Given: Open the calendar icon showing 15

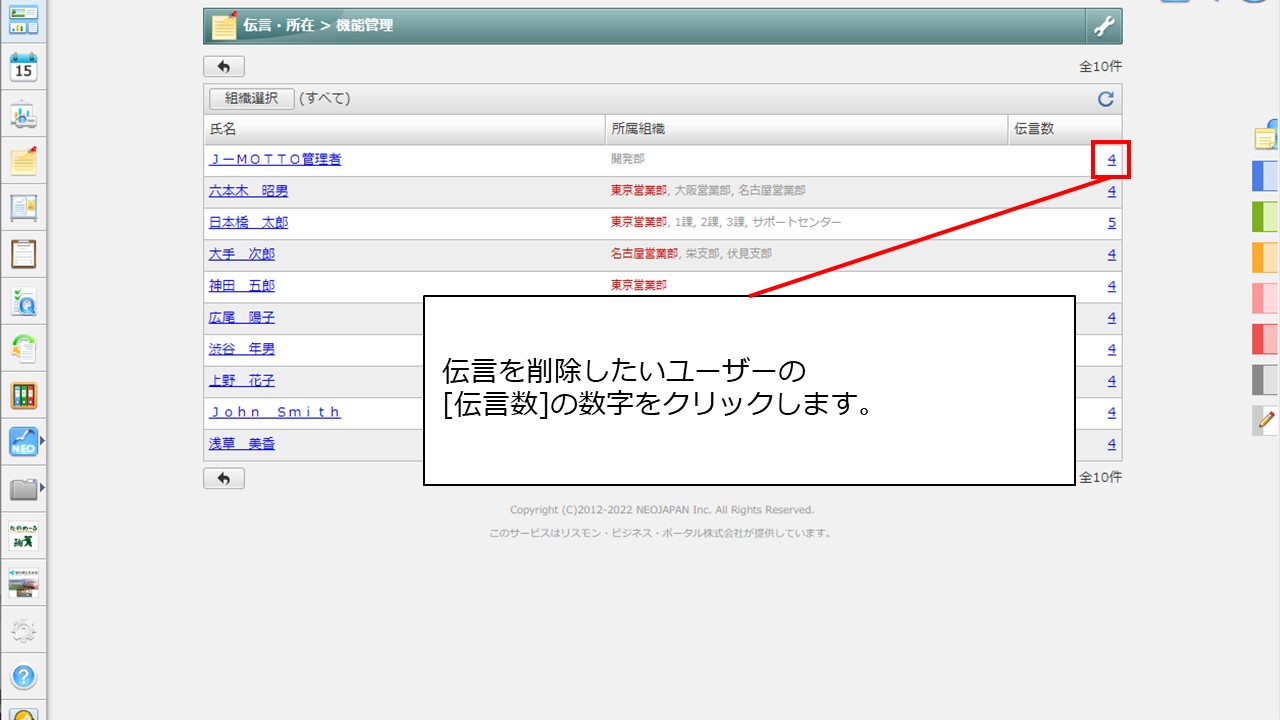Looking at the screenshot, I should pos(23,68).
